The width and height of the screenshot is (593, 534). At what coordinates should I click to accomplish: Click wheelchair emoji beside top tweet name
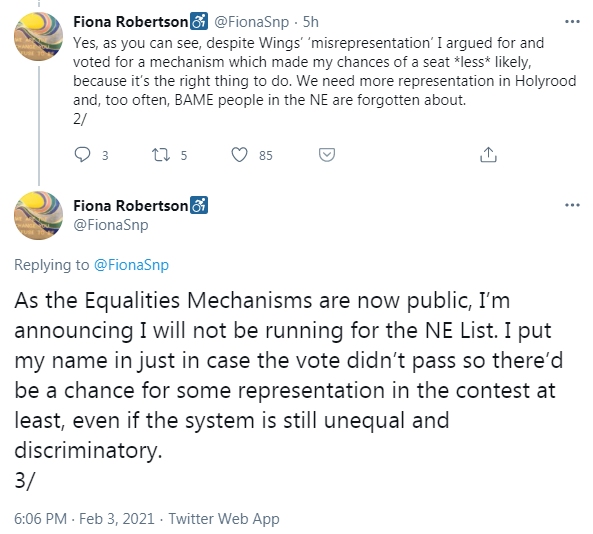tap(199, 21)
